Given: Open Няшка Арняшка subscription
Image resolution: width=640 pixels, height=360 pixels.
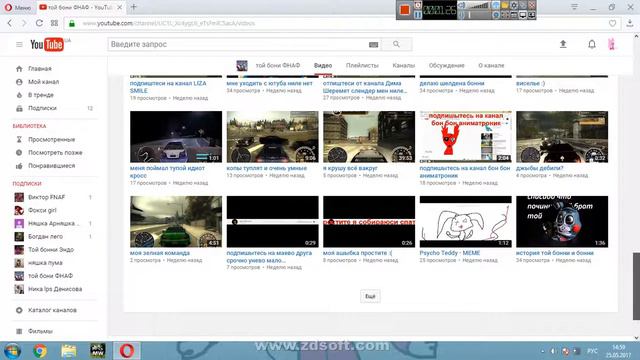Looking at the screenshot, I should [x=53, y=223].
